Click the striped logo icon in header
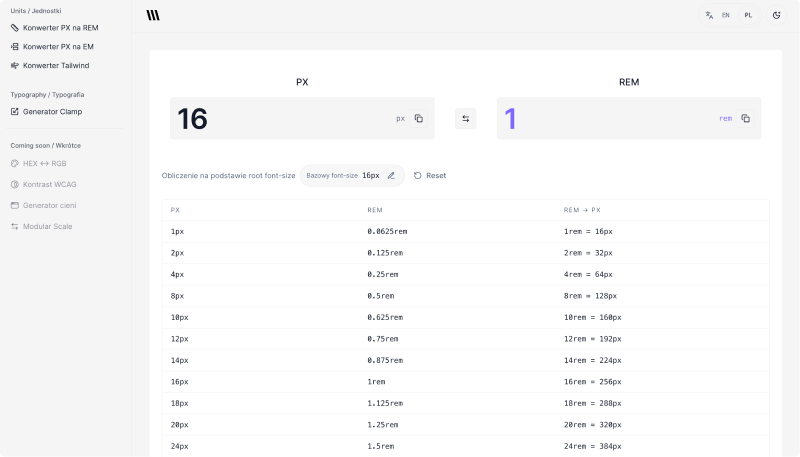The width and height of the screenshot is (800, 457). (x=153, y=15)
